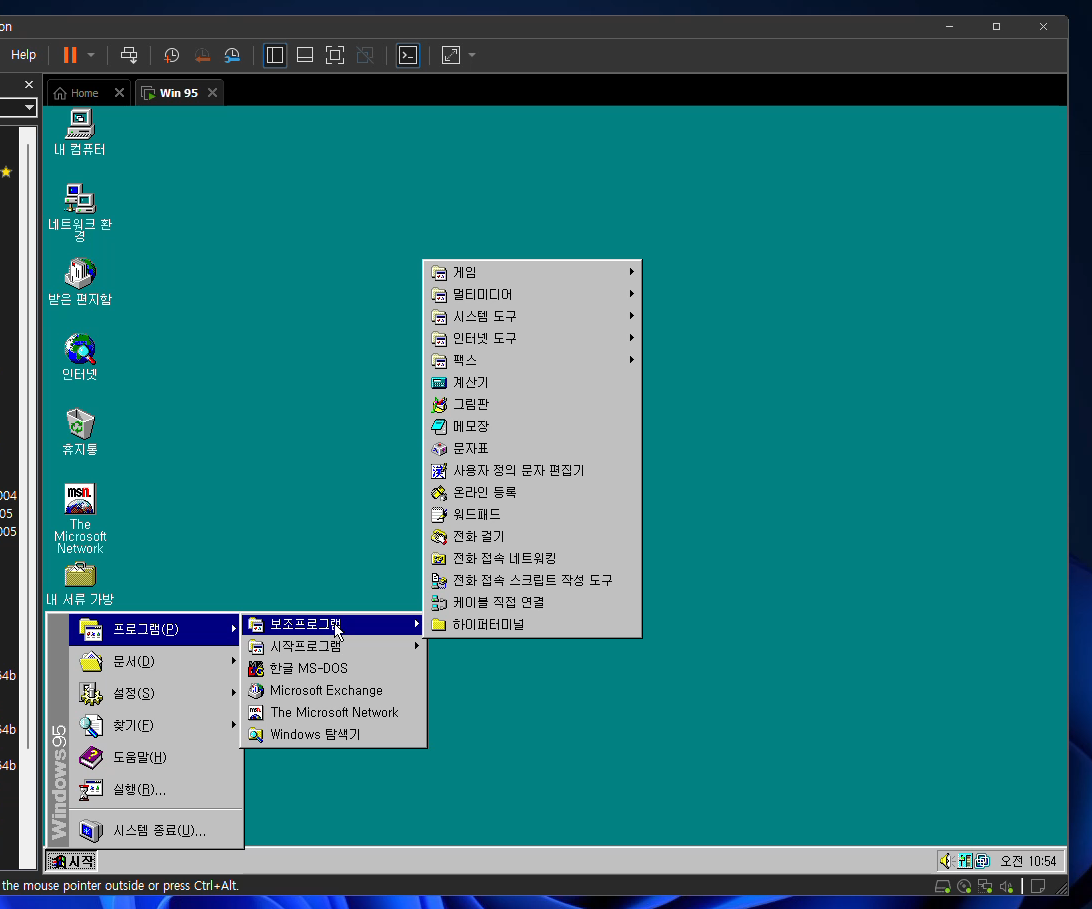Toggle the library sidebar view
Image resolution: width=1092 pixels, height=909 pixels.
[275, 55]
